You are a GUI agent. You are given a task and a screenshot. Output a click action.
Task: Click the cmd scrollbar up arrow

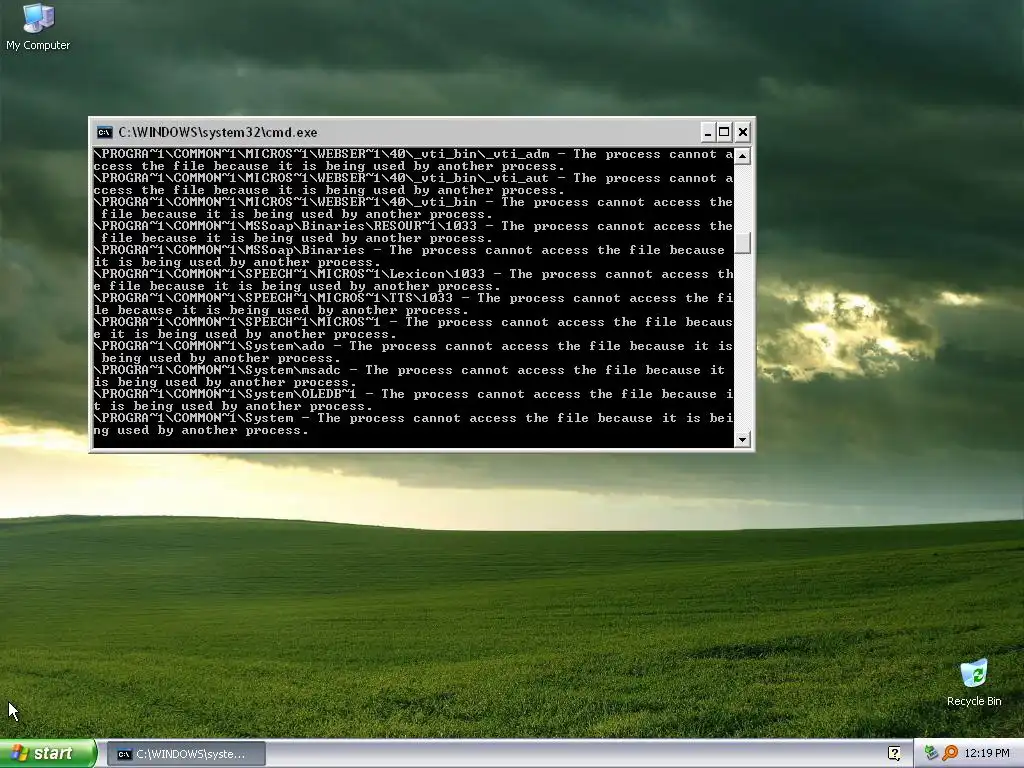tap(742, 156)
